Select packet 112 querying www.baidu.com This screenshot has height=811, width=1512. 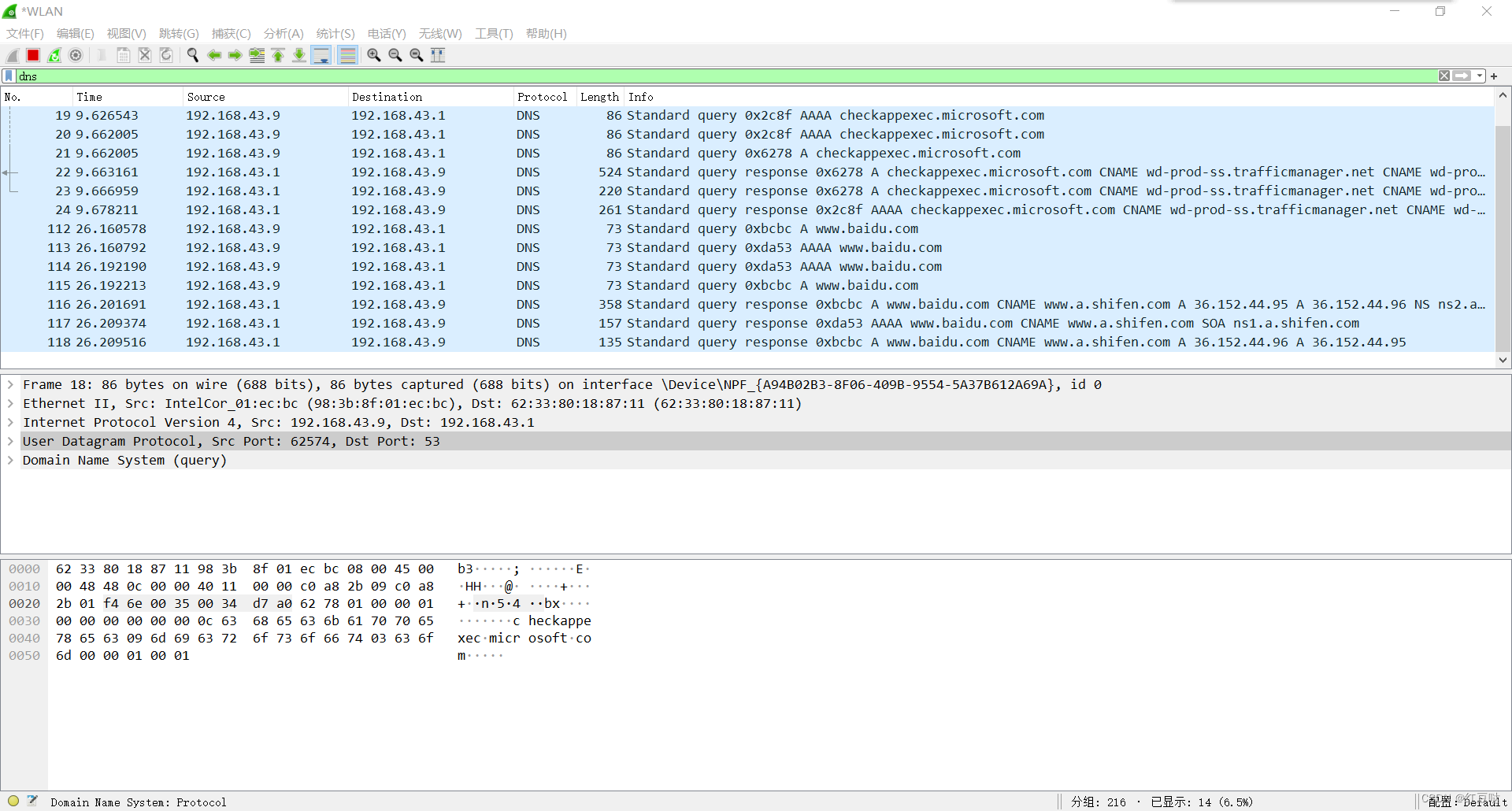click(747, 229)
